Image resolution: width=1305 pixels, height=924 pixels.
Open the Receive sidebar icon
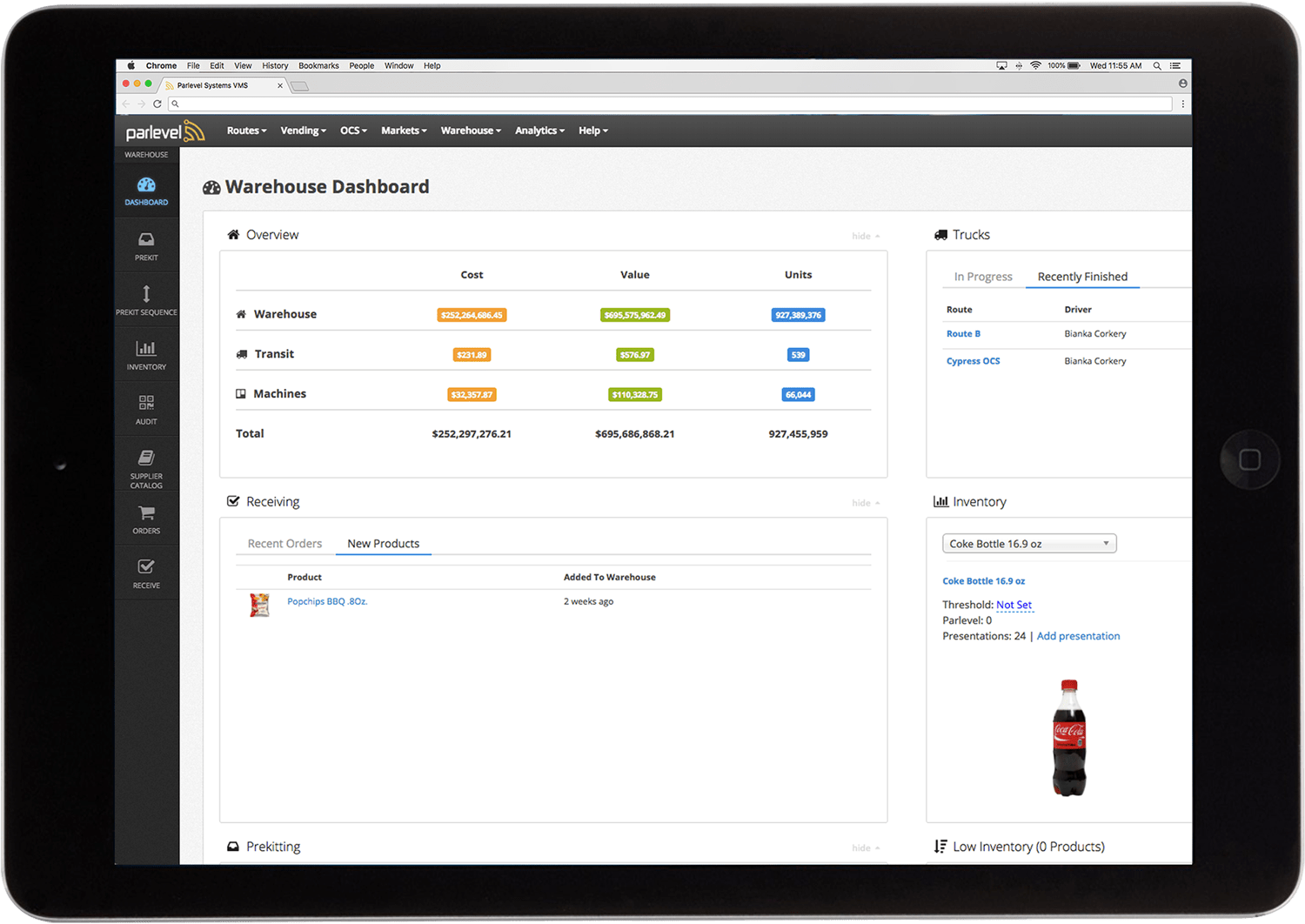146,566
